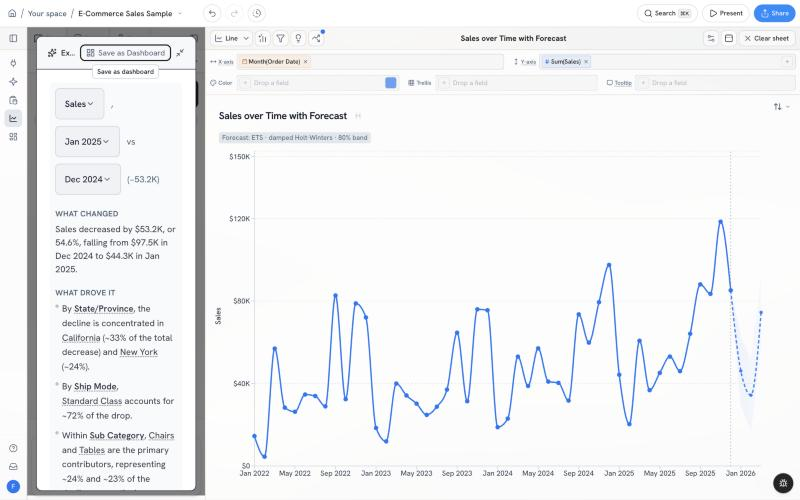Click the Chairs link
This screenshot has width=800, height=500.
point(161,435)
